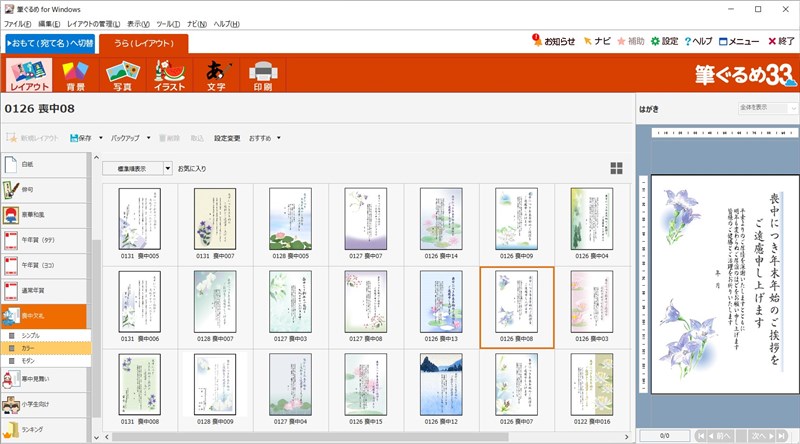The image size is (800, 444).
Task: Open お知らせ notifications bell
Action: tap(554, 41)
